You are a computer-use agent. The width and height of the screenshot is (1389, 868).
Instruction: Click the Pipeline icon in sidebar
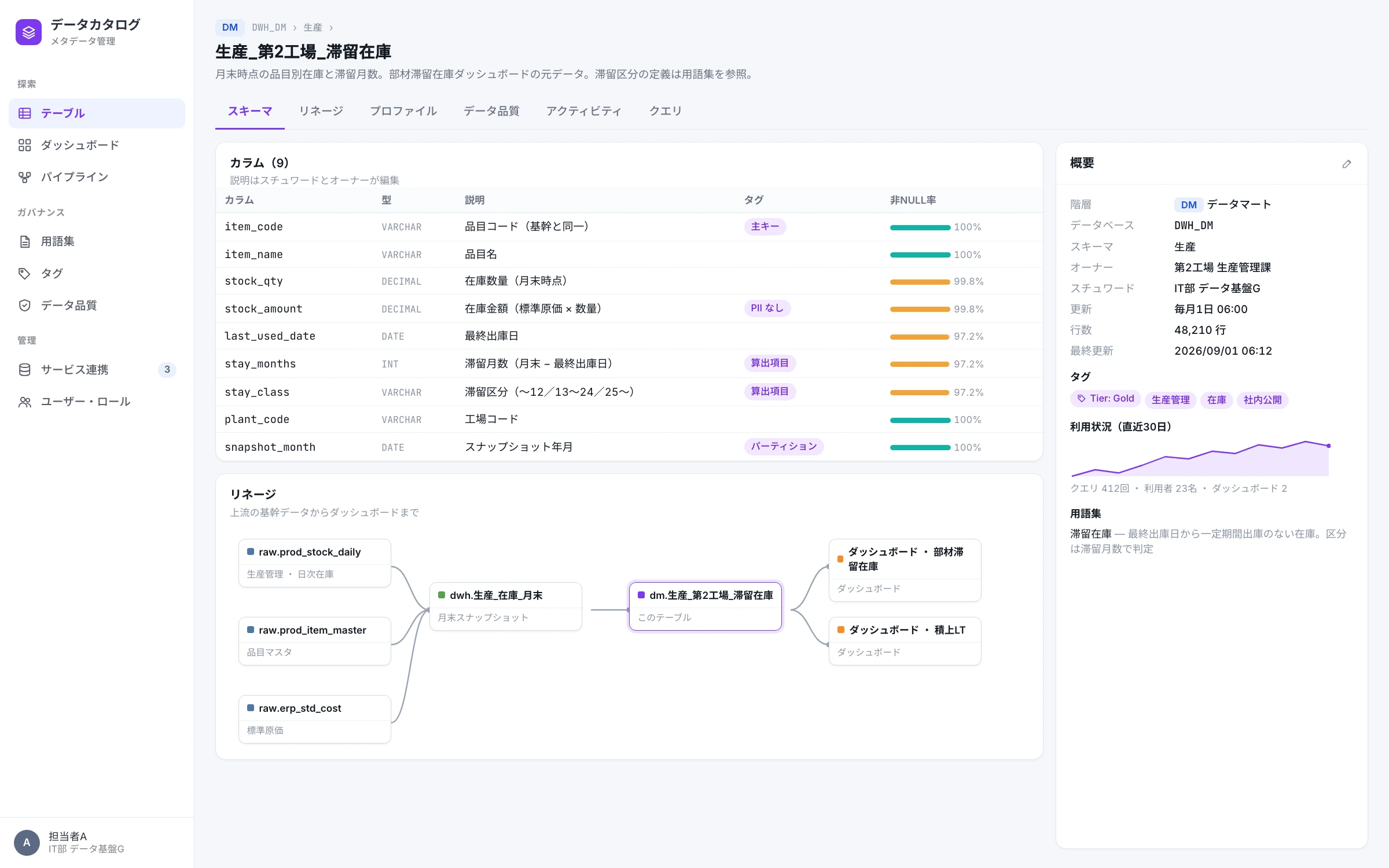25,177
